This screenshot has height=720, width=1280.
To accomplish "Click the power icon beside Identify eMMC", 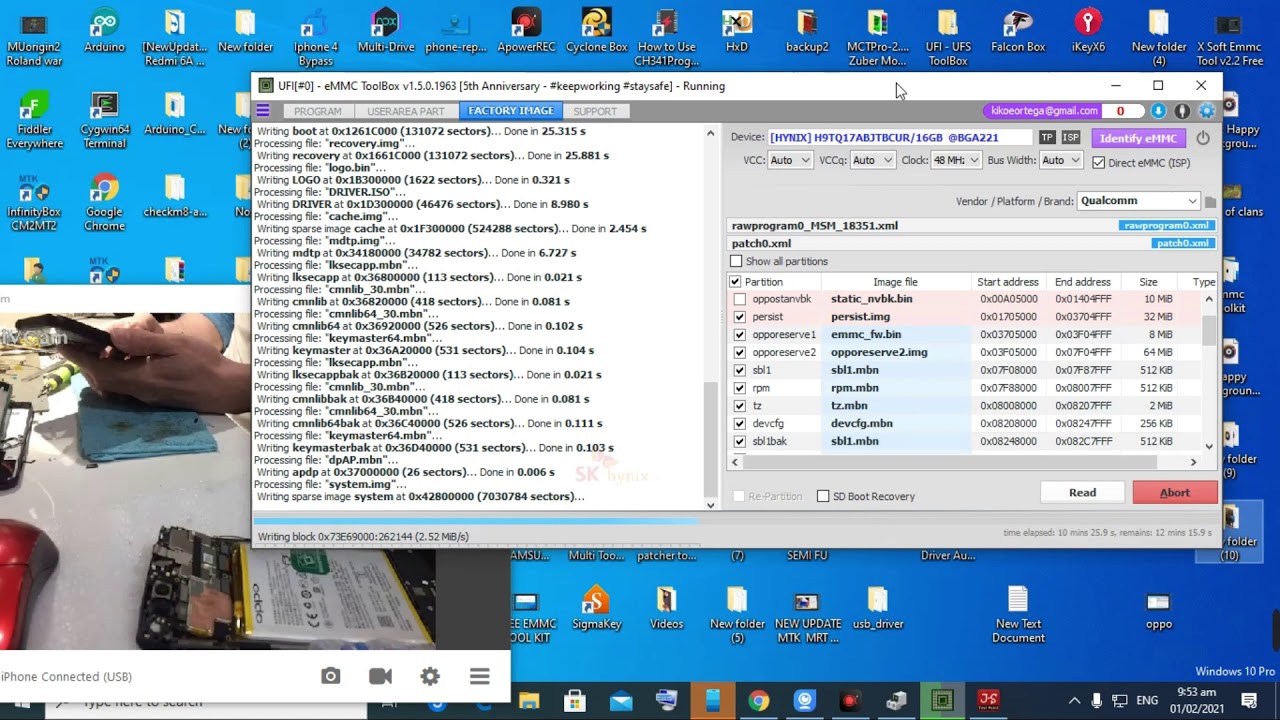I will 1203,138.
